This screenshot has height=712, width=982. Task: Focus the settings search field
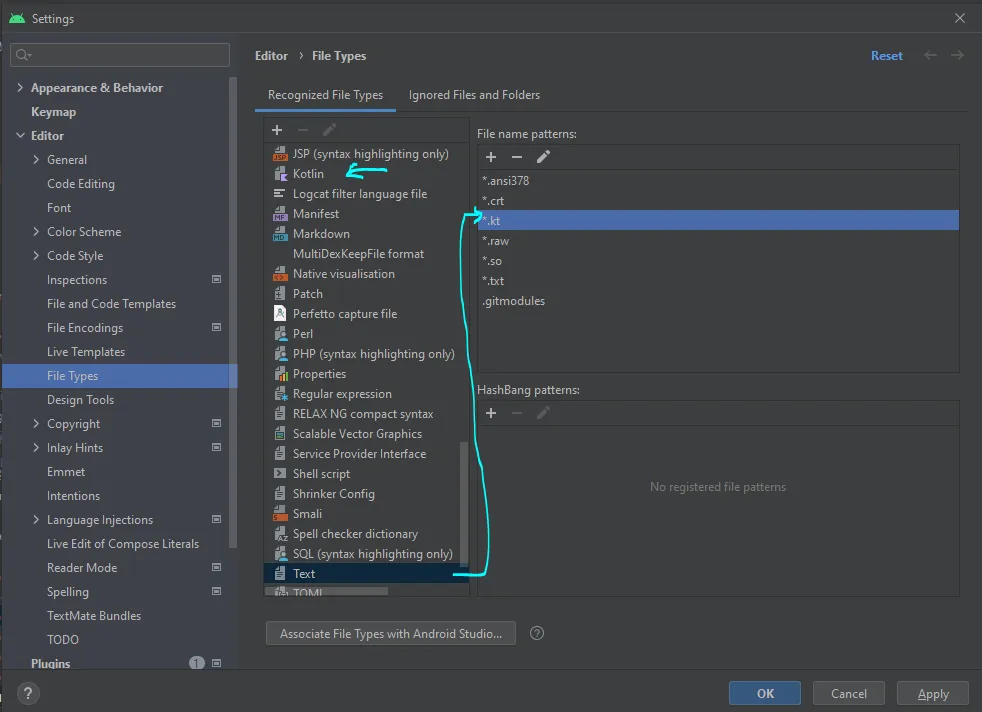(x=120, y=55)
